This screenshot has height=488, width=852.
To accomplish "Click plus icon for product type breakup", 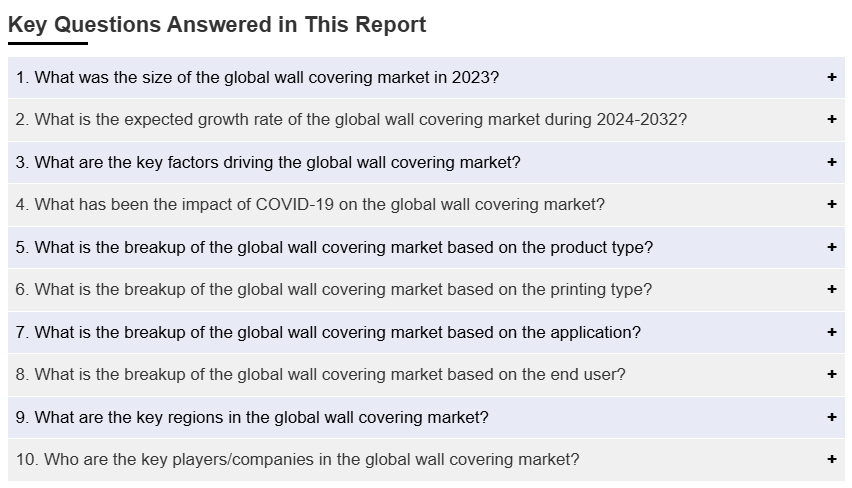I will (x=831, y=247).
